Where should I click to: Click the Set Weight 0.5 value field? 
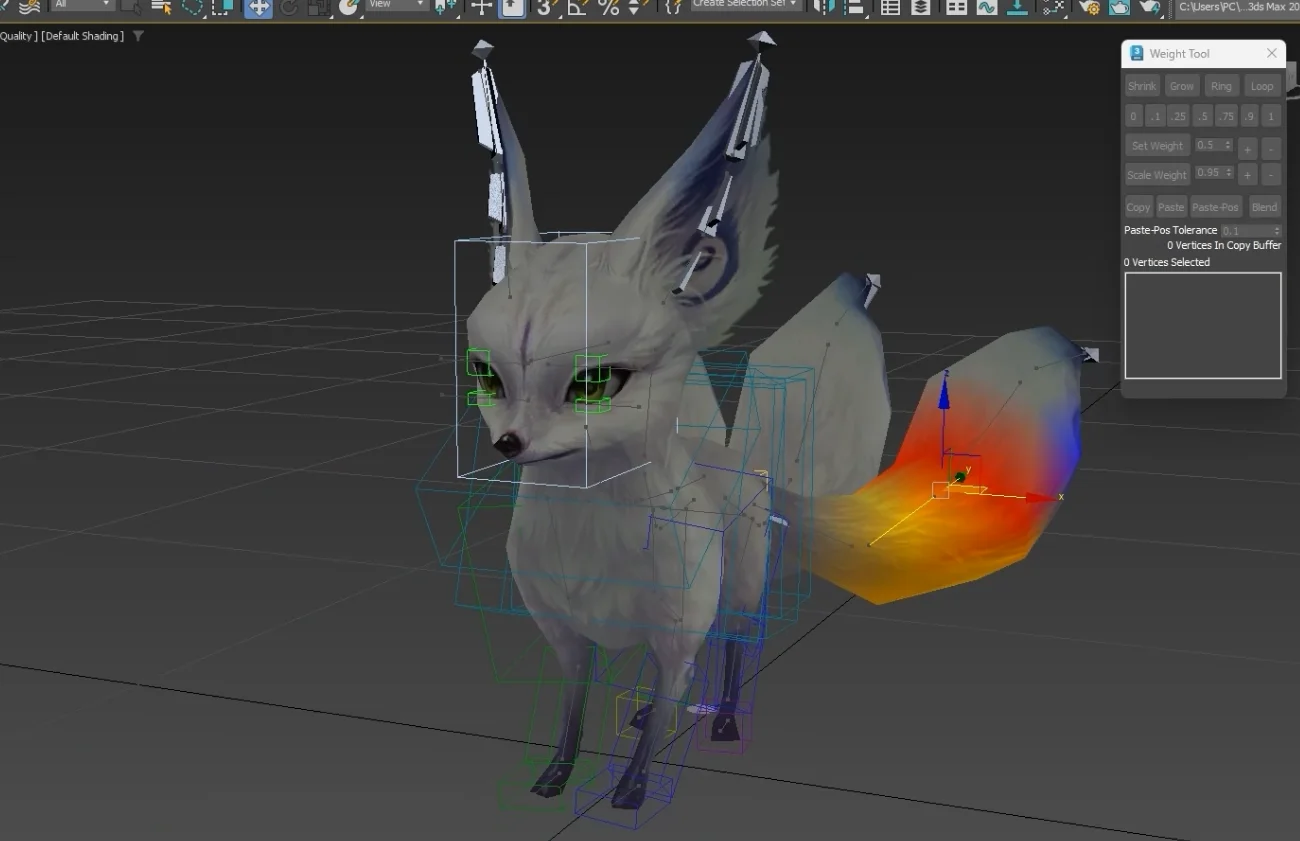click(1208, 145)
